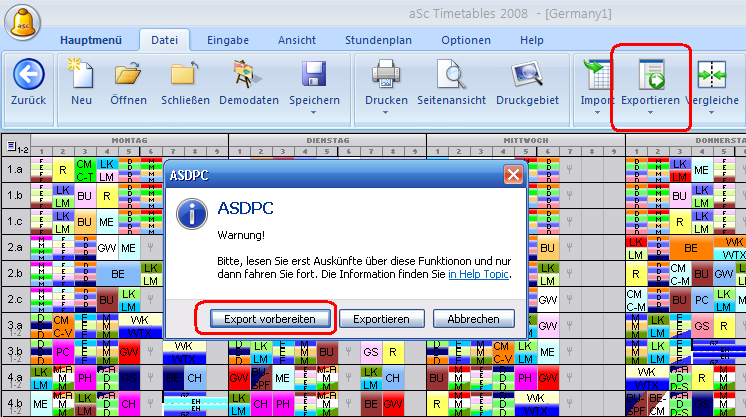Viewport: 746px width, 417px height.
Task: Open the Help ribbon tab
Action: (x=531, y=40)
